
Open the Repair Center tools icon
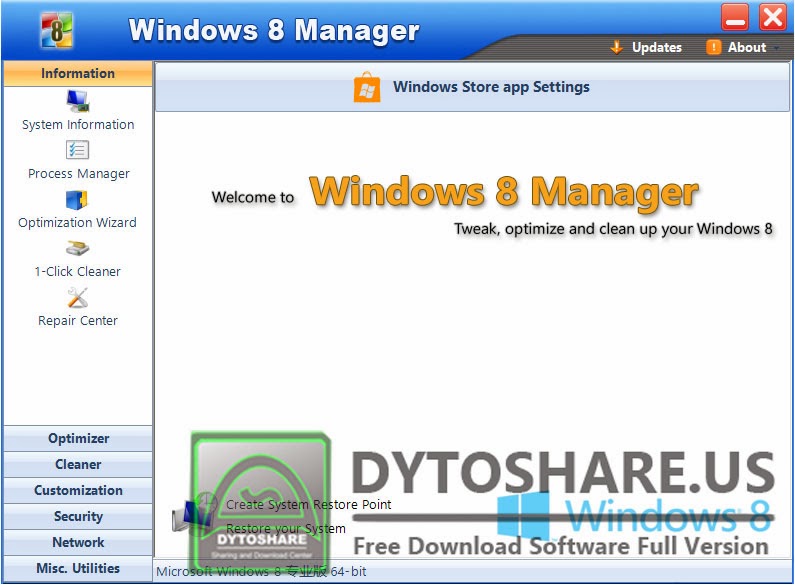click(78, 297)
